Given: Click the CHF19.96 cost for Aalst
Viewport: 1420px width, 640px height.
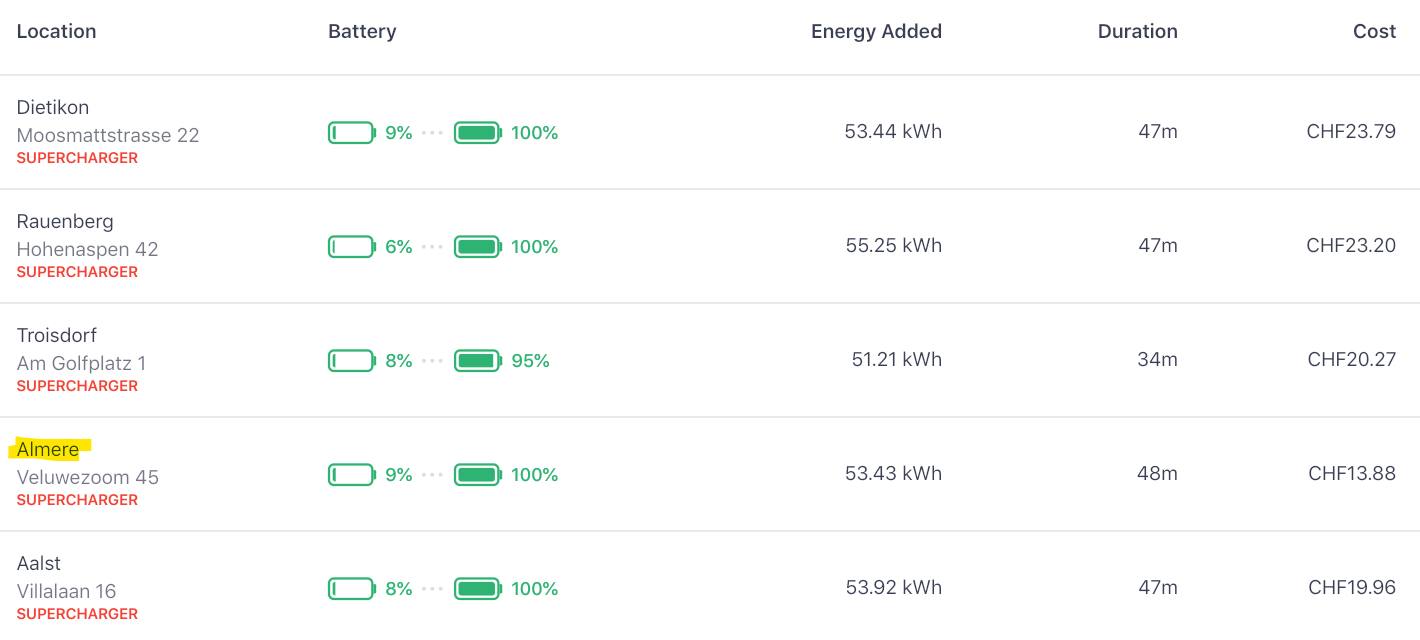Looking at the screenshot, I should pyautogui.click(x=1351, y=588).
